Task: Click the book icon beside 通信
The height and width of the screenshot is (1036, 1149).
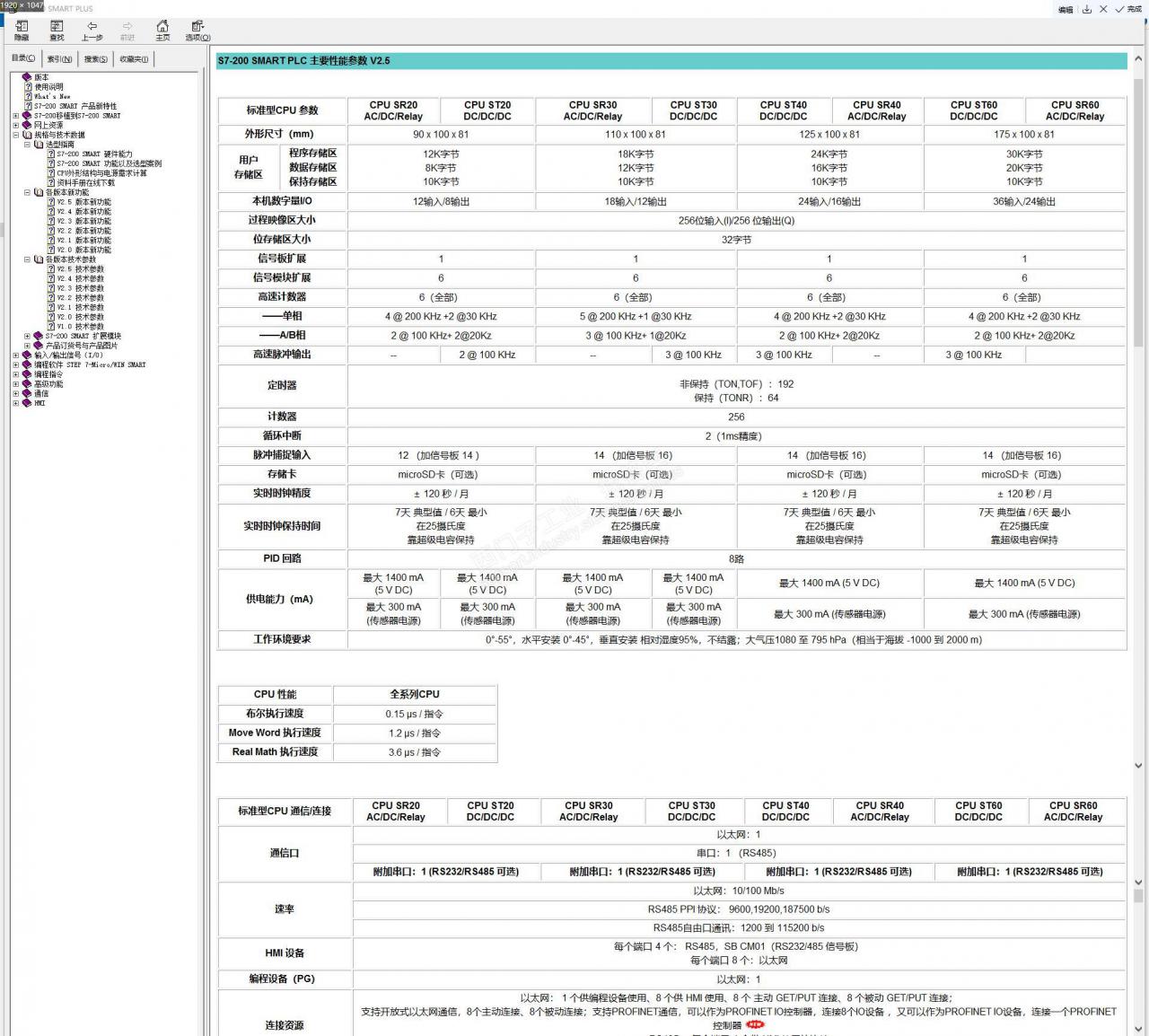Action: pyautogui.click(x=27, y=393)
